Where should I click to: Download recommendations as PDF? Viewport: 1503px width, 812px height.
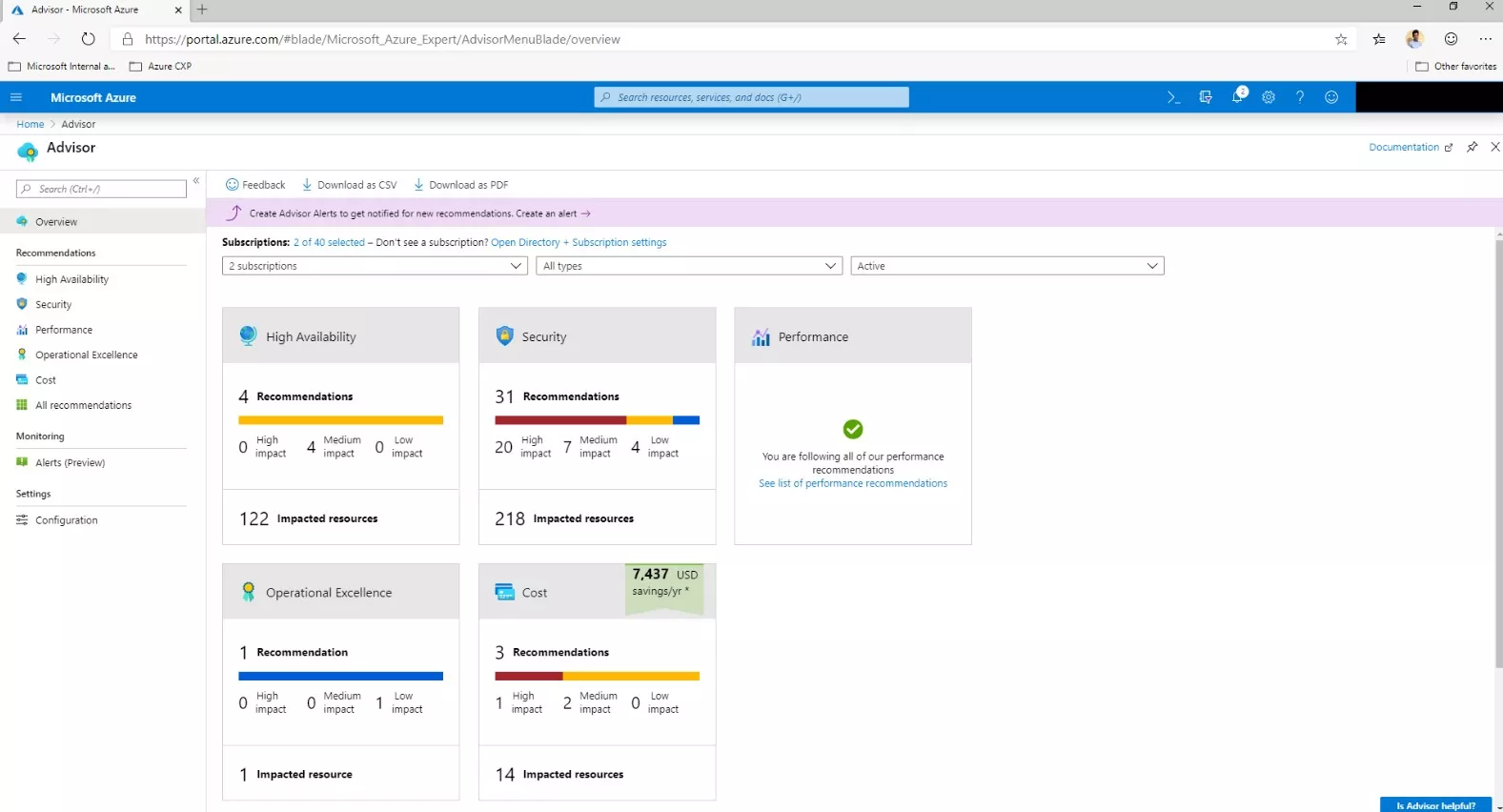461,185
